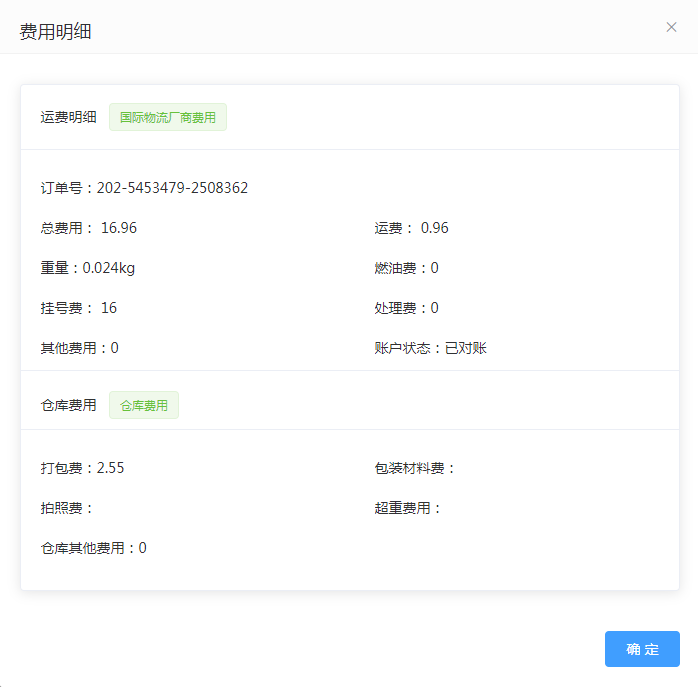Click the 运费明细 section heading
The height and width of the screenshot is (687, 698).
[x=69, y=117]
